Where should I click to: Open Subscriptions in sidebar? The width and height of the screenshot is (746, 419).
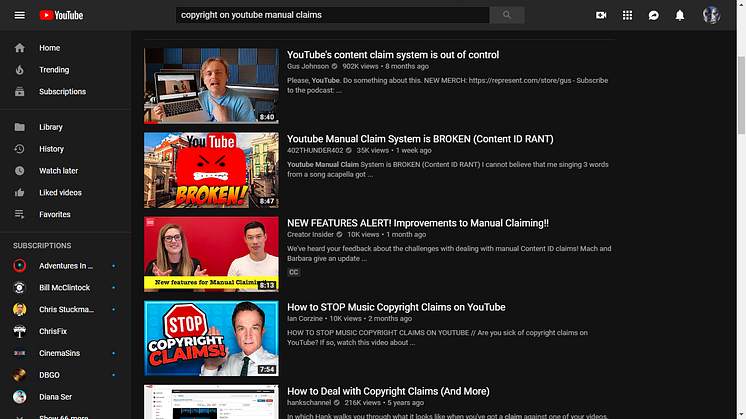(x=62, y=92)
